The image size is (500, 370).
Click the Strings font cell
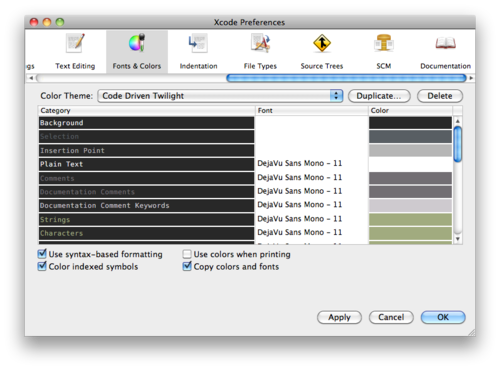[x=312, y=219]
